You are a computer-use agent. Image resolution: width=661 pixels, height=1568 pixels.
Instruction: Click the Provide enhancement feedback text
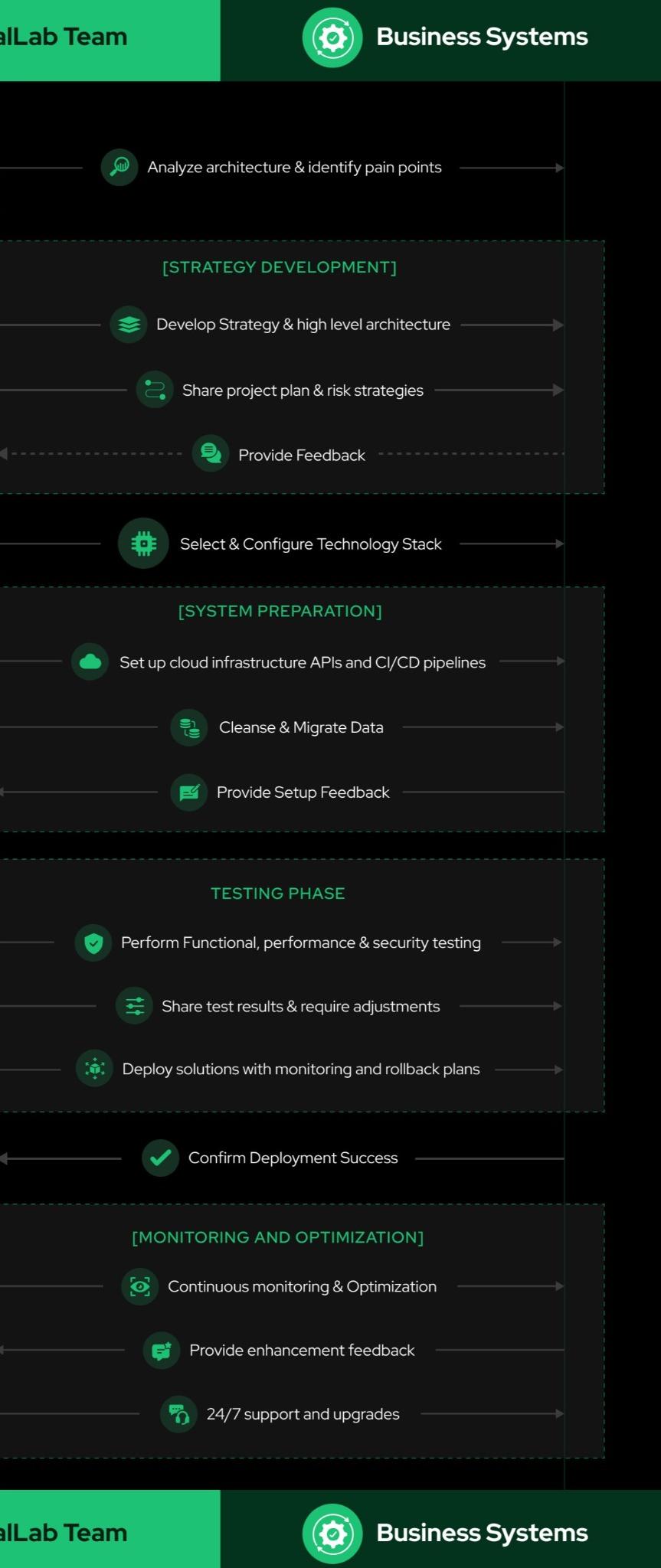click(x=302, y=1351)
